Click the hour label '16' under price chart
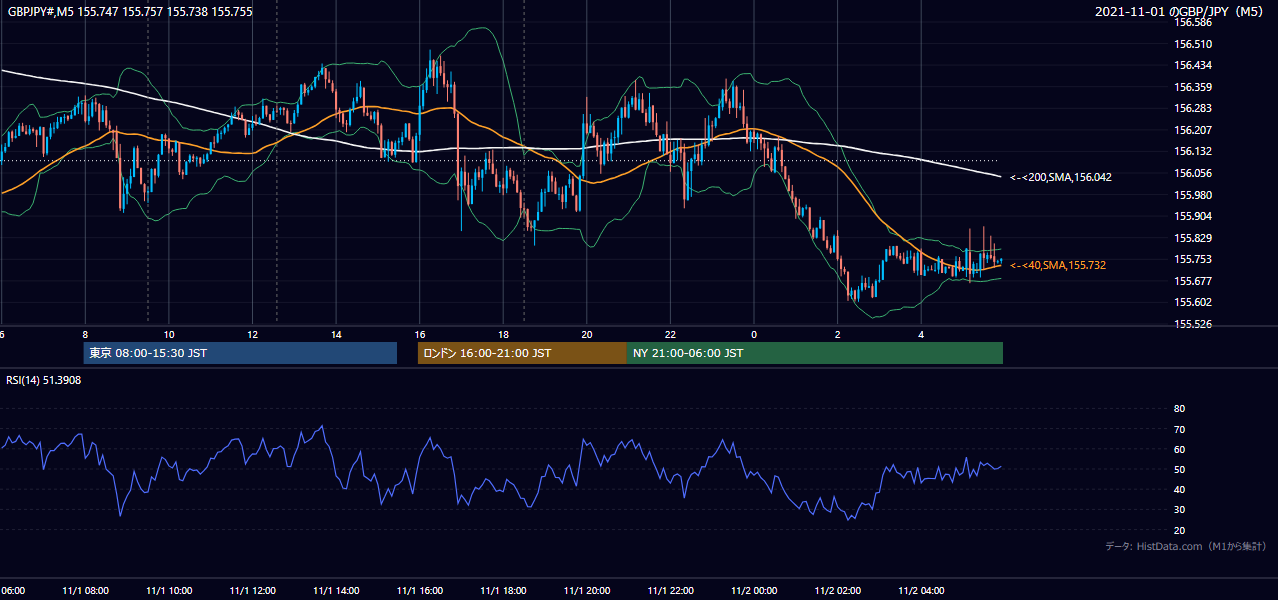 (x=420, y=334)
